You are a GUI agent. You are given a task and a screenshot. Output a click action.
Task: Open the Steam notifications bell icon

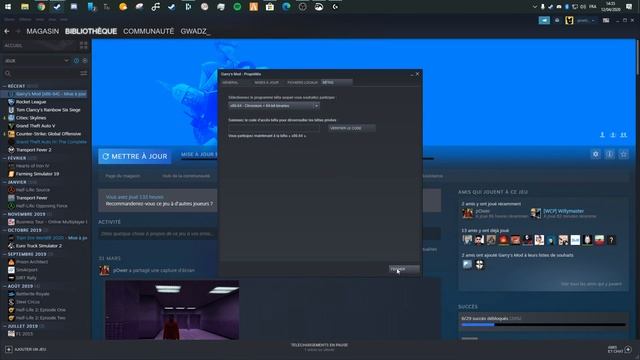[557, 20]
